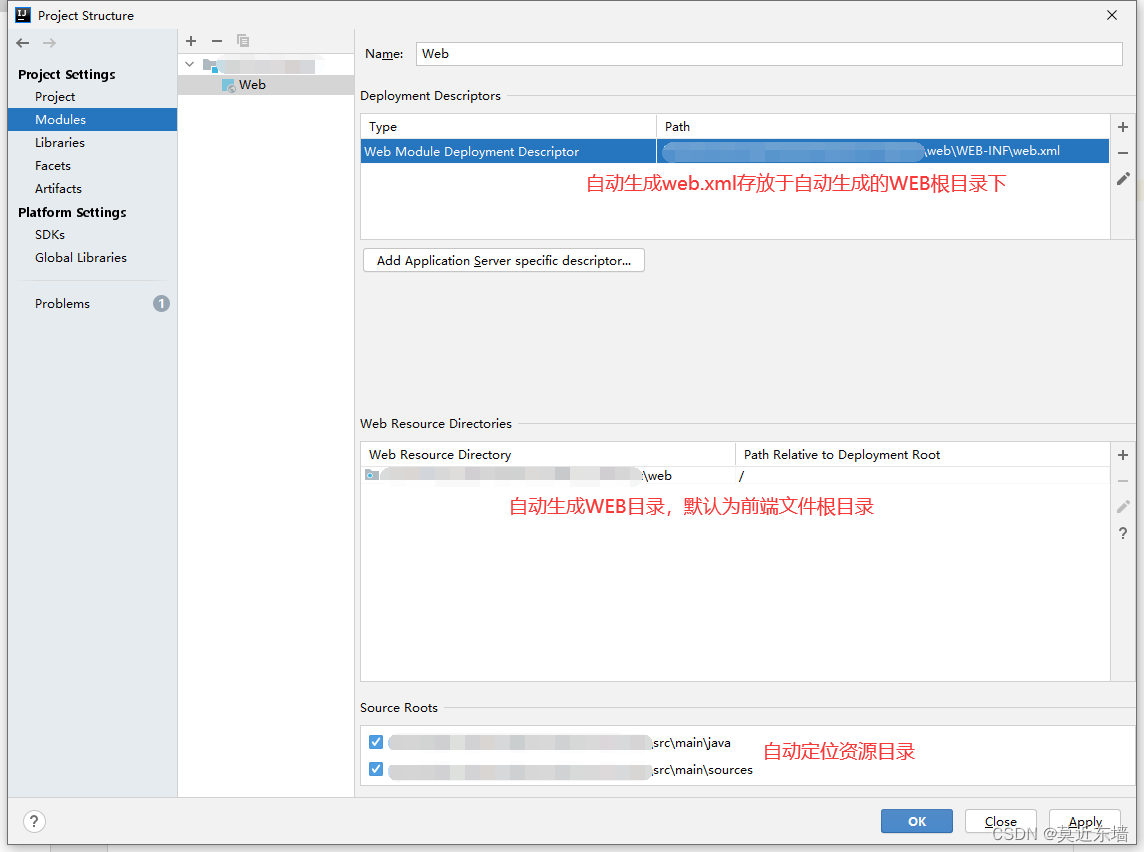Click the src\main\java path text
Screen dimensions: 1144x852
tap(691, 743)
